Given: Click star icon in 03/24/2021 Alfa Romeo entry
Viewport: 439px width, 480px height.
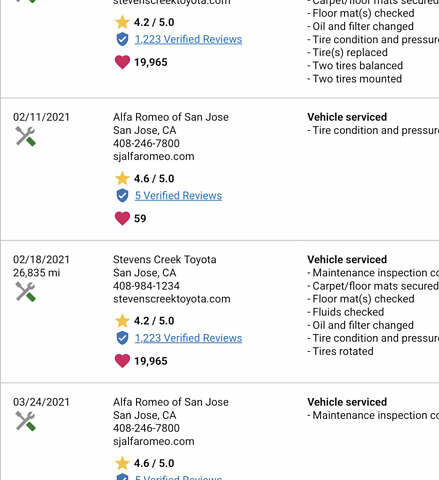Looking at the screenshot, I should pyautogui.click(x=122, y=463).
